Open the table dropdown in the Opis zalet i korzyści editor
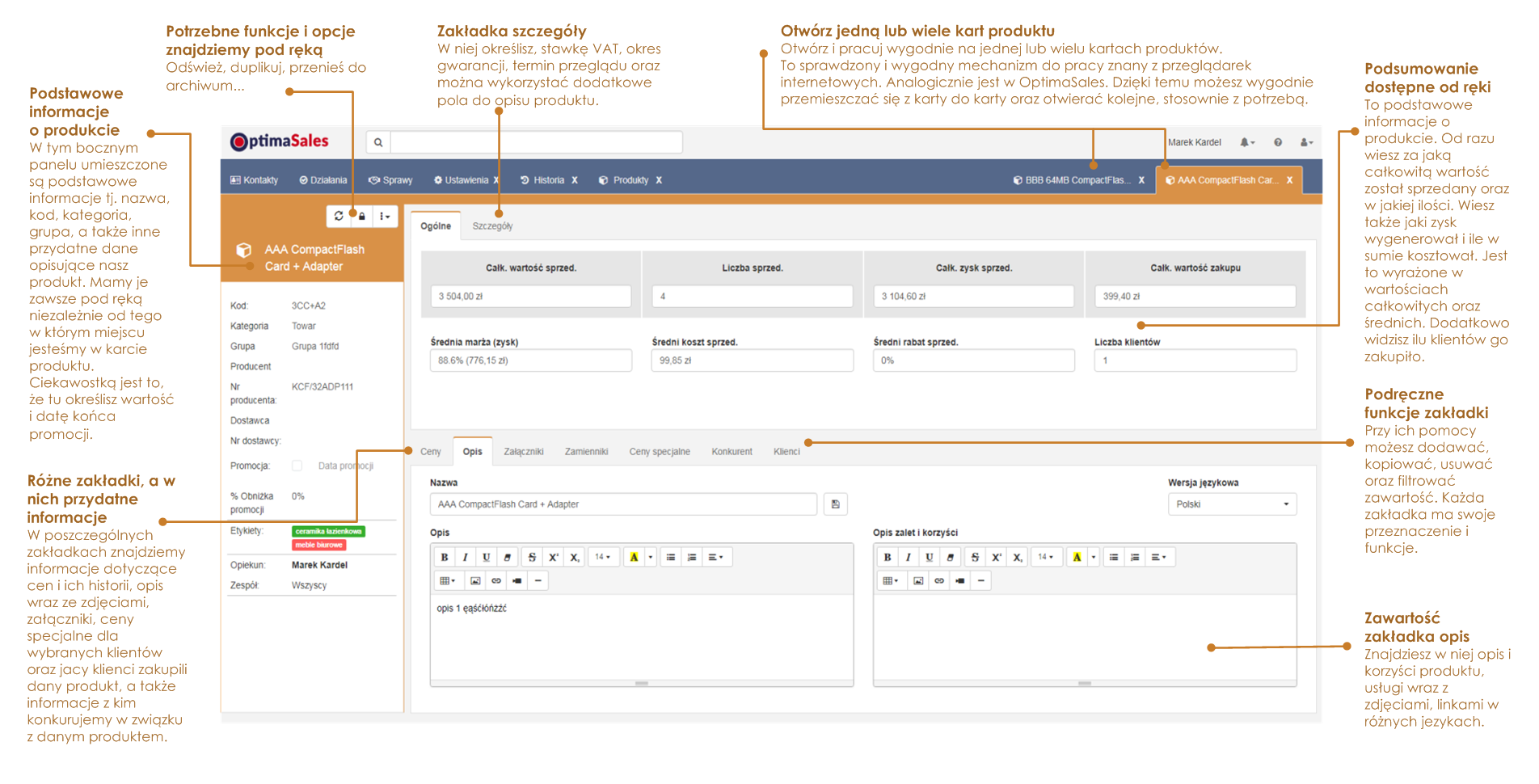 891,580
